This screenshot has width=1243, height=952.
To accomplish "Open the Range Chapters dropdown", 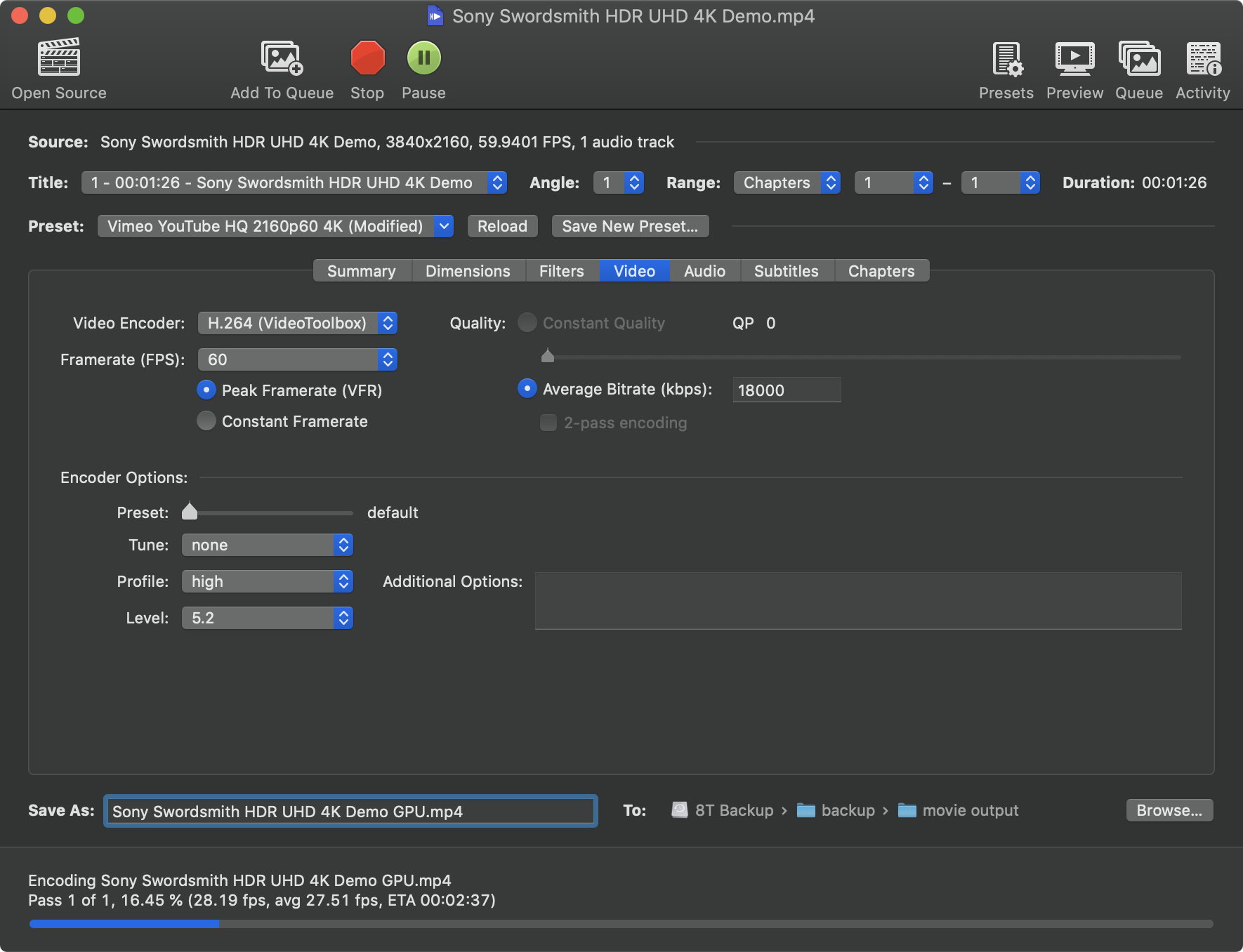I will point(787,183).
